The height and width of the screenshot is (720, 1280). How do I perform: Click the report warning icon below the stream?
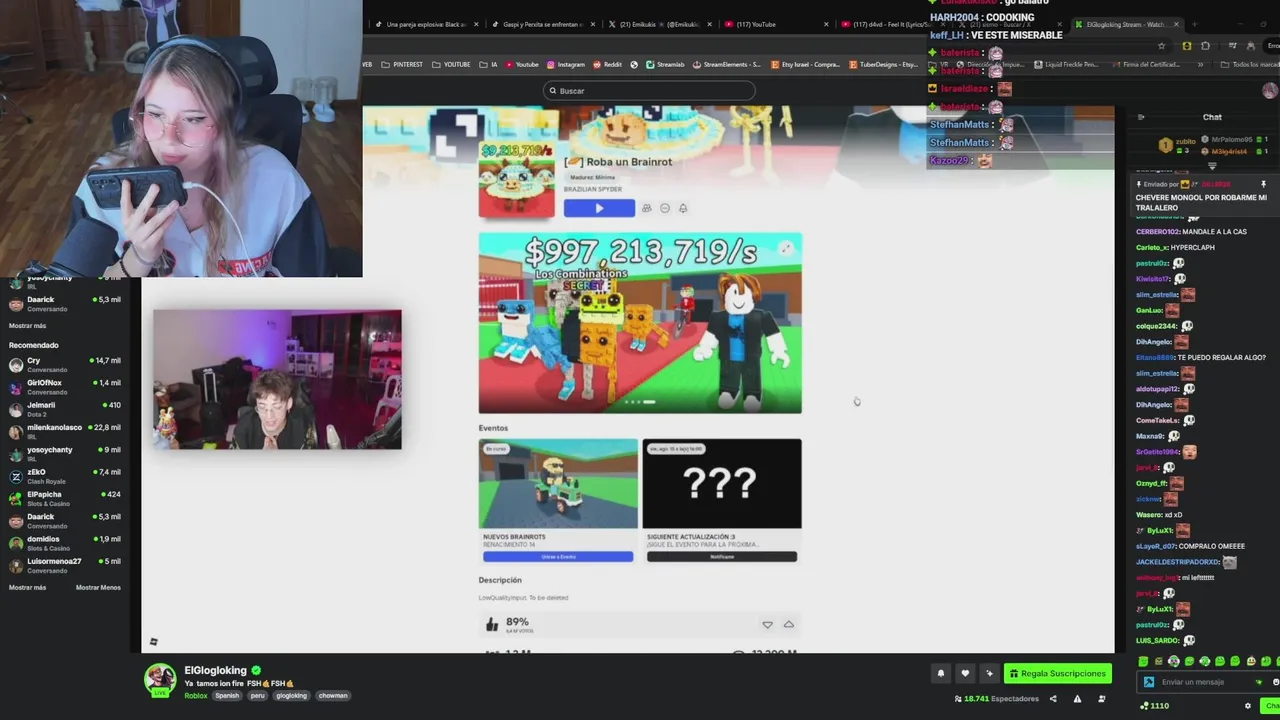(1077, 699)
